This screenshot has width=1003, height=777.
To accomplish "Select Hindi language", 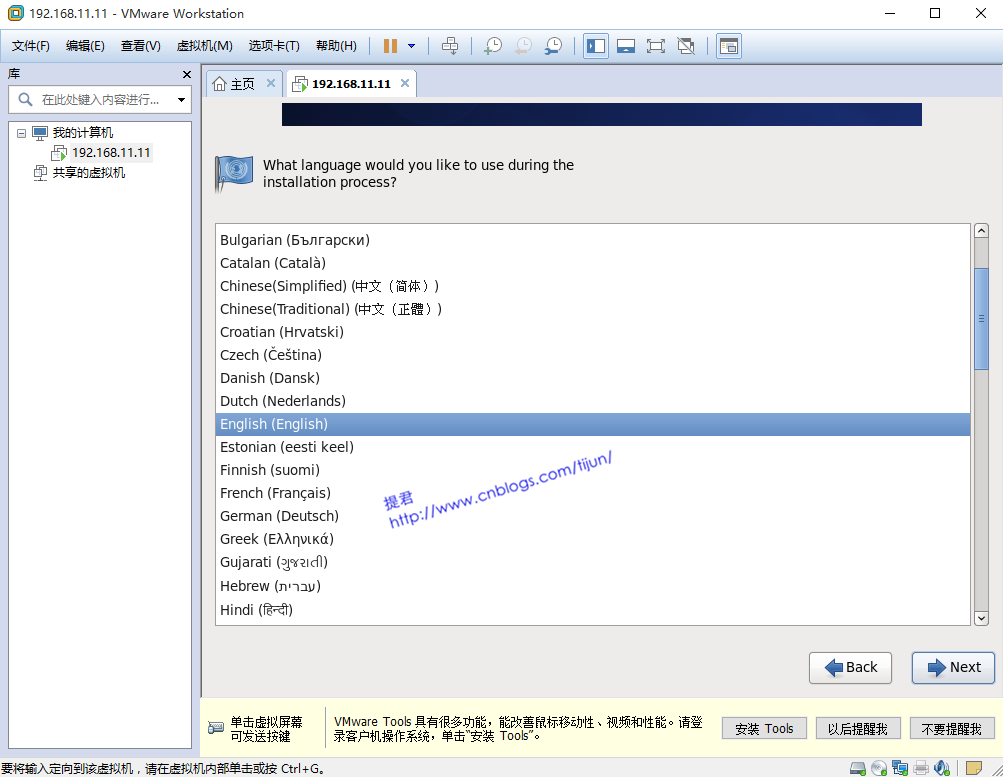I will 592,610.
